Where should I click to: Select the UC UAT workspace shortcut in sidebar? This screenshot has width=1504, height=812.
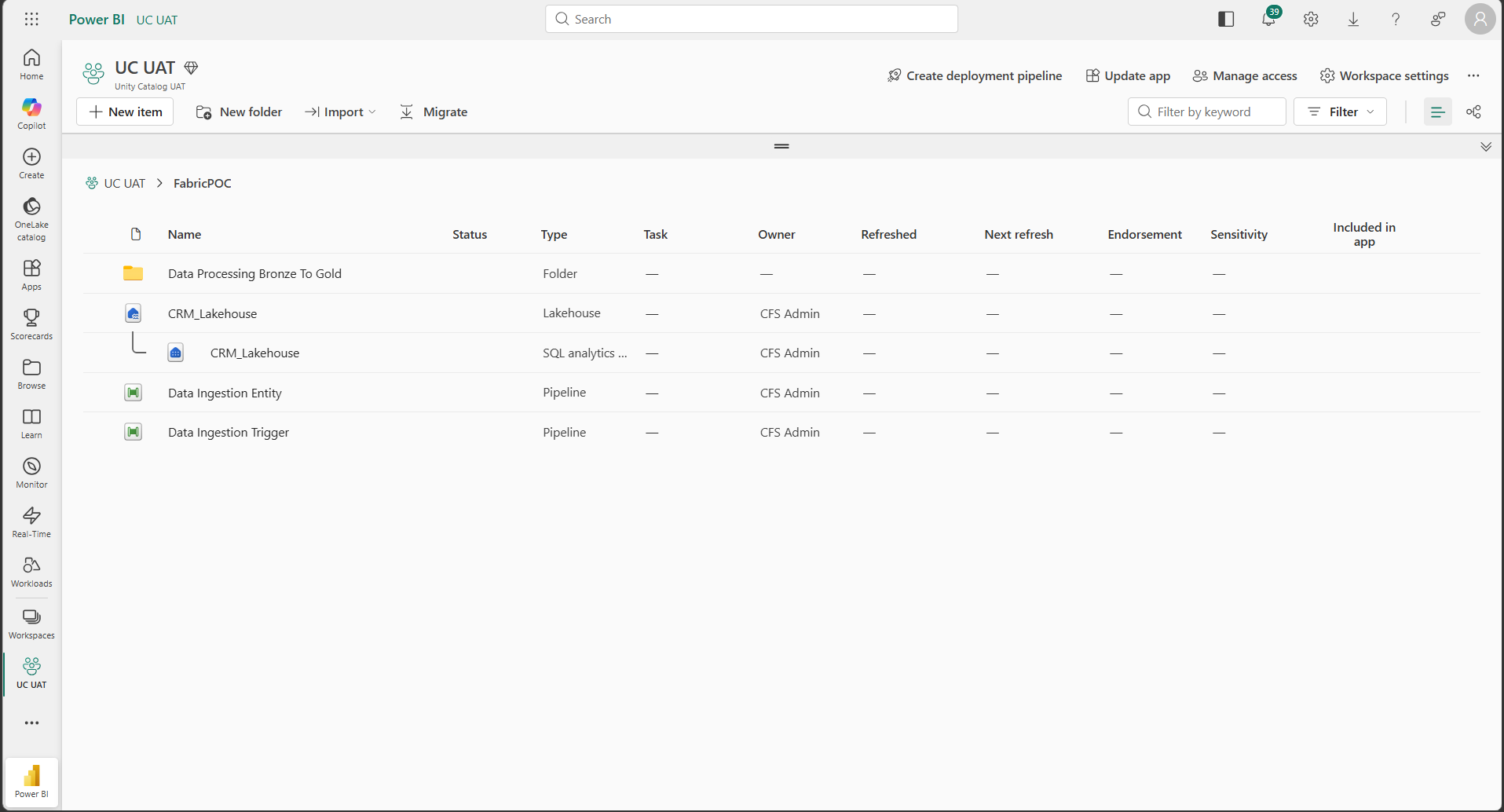(31, 673)
